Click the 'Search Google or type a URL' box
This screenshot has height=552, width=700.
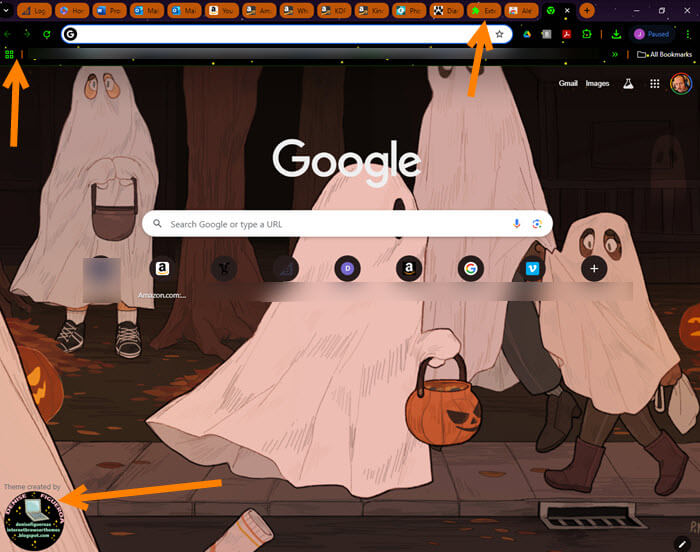coord(347,224)
